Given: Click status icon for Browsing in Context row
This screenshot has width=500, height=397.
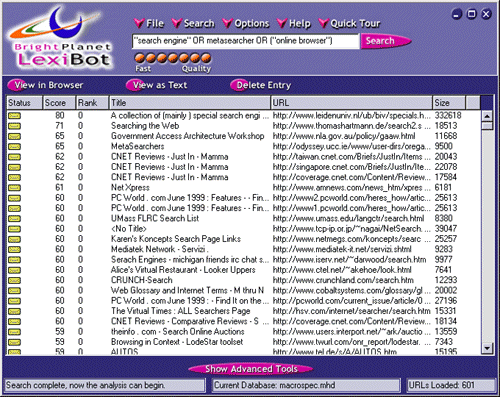Looking at the screenshot, I should tap(14, 342).
